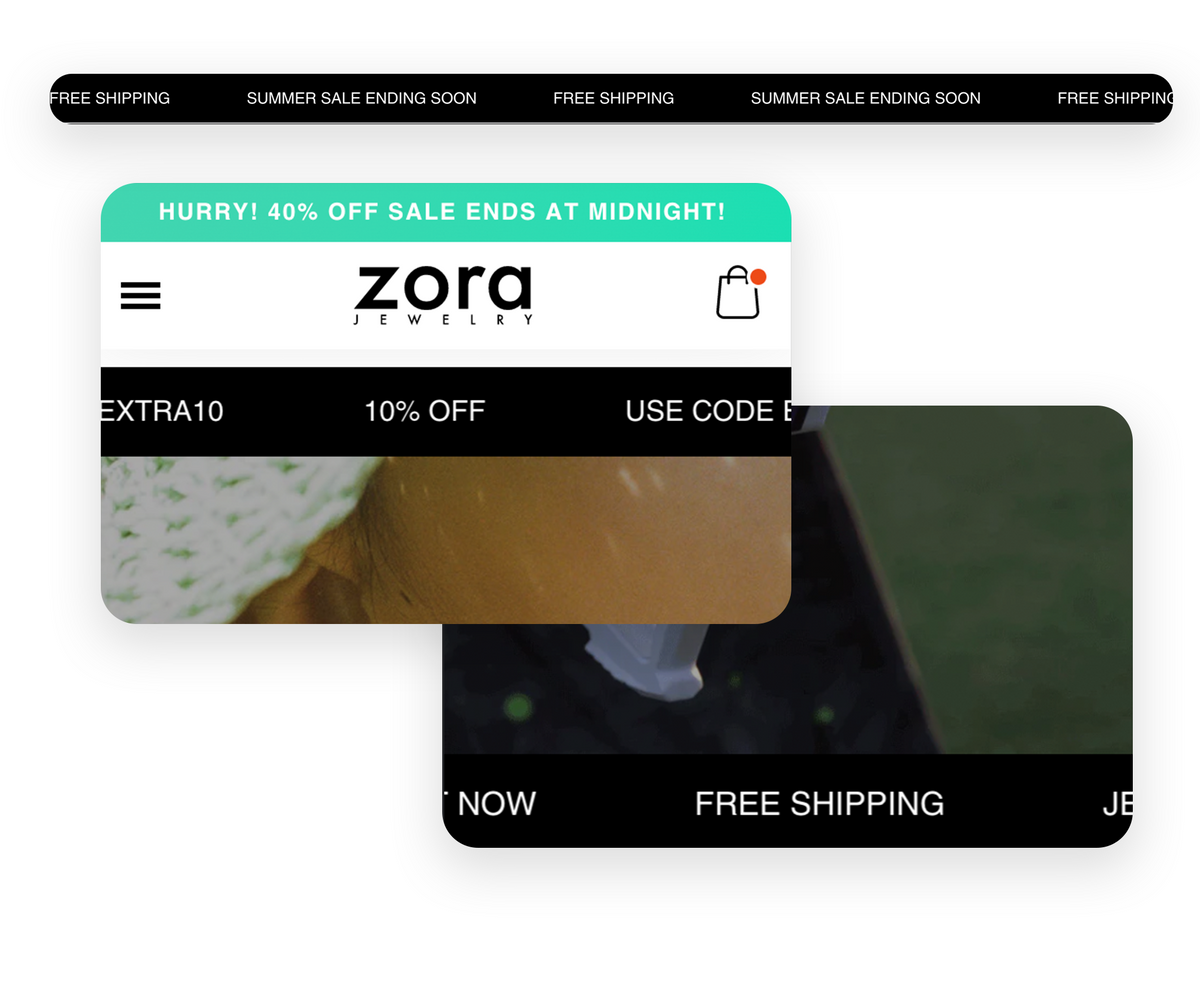Click the partial JE text in bottom ticker
The width and height of the screenshot is (1200, 987).
pos(1117,803)
